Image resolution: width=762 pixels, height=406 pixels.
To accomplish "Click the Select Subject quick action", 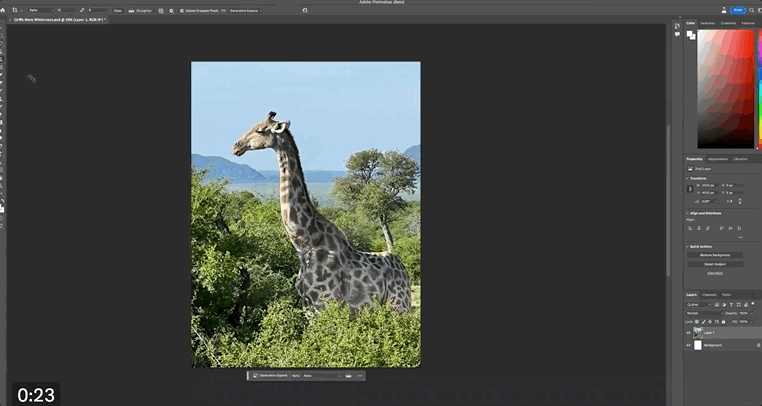I will [x=714, y=264].
